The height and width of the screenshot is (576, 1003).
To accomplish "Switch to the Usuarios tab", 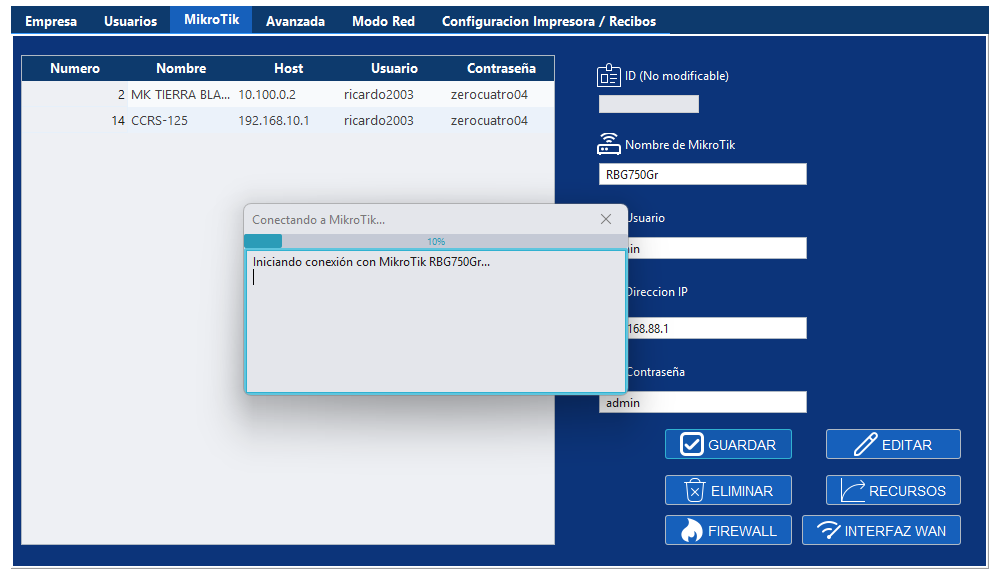I will (130, 21).
